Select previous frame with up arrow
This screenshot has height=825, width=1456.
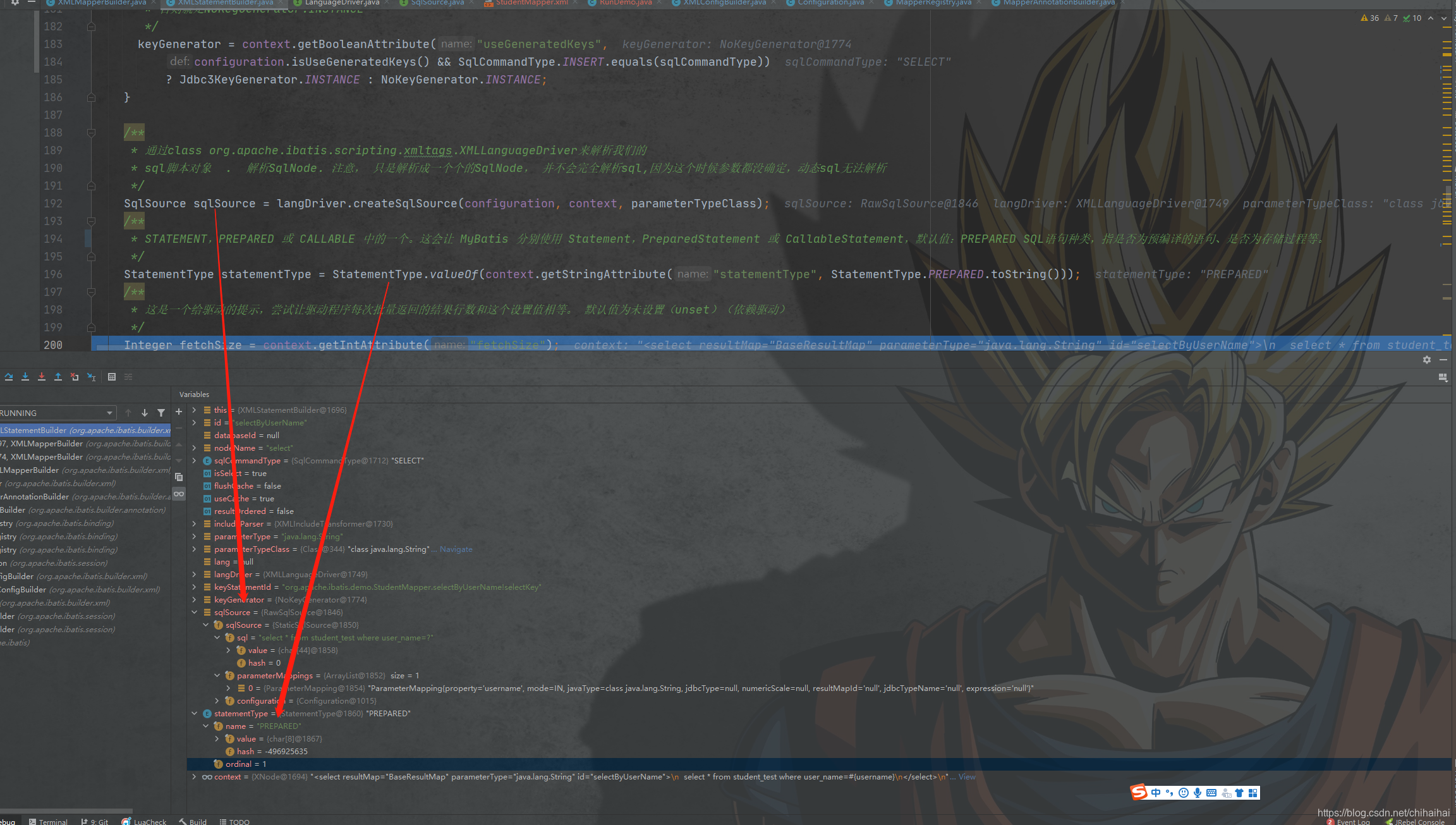[x=128, y=413]
